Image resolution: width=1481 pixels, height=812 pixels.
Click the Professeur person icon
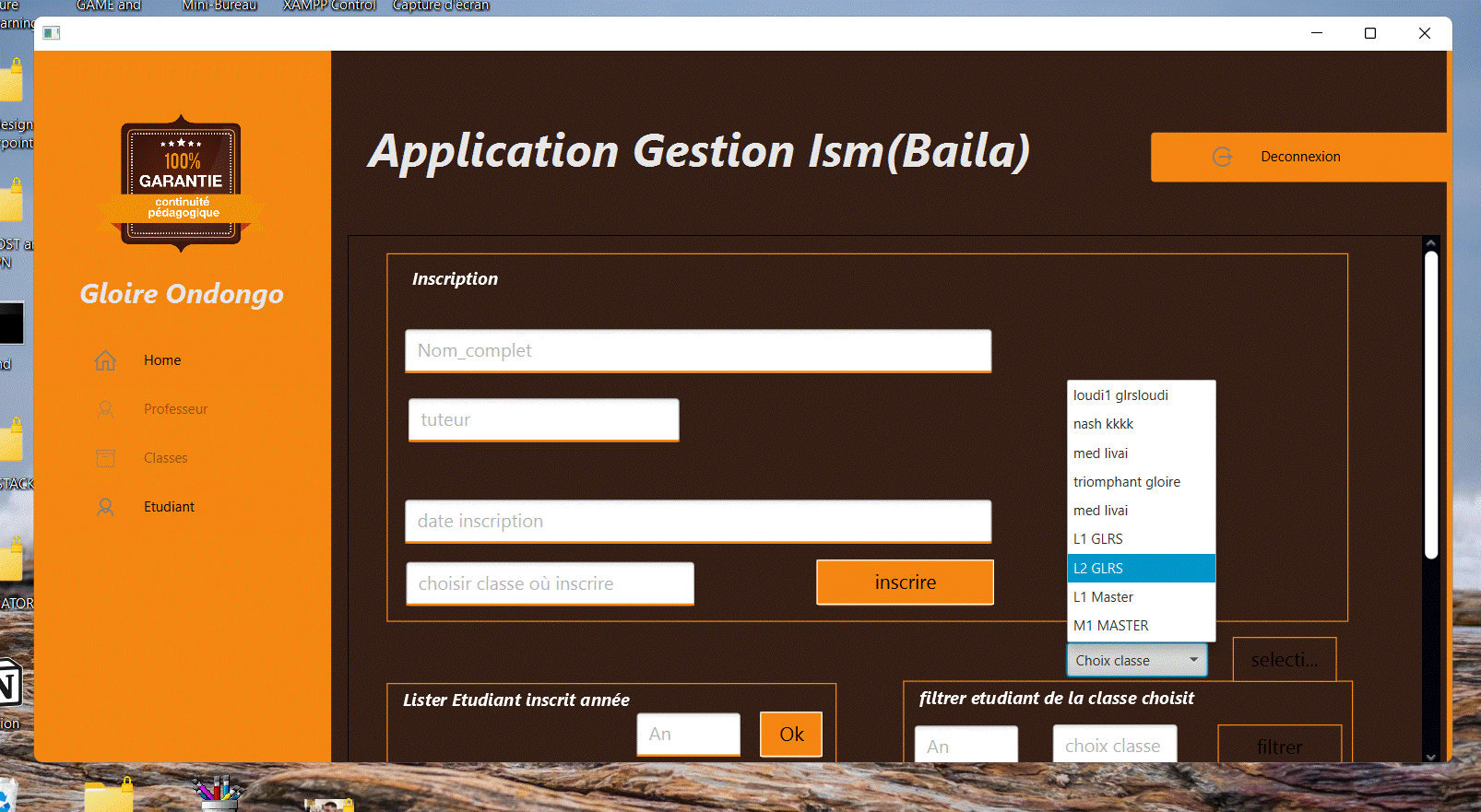coord(105,409)
